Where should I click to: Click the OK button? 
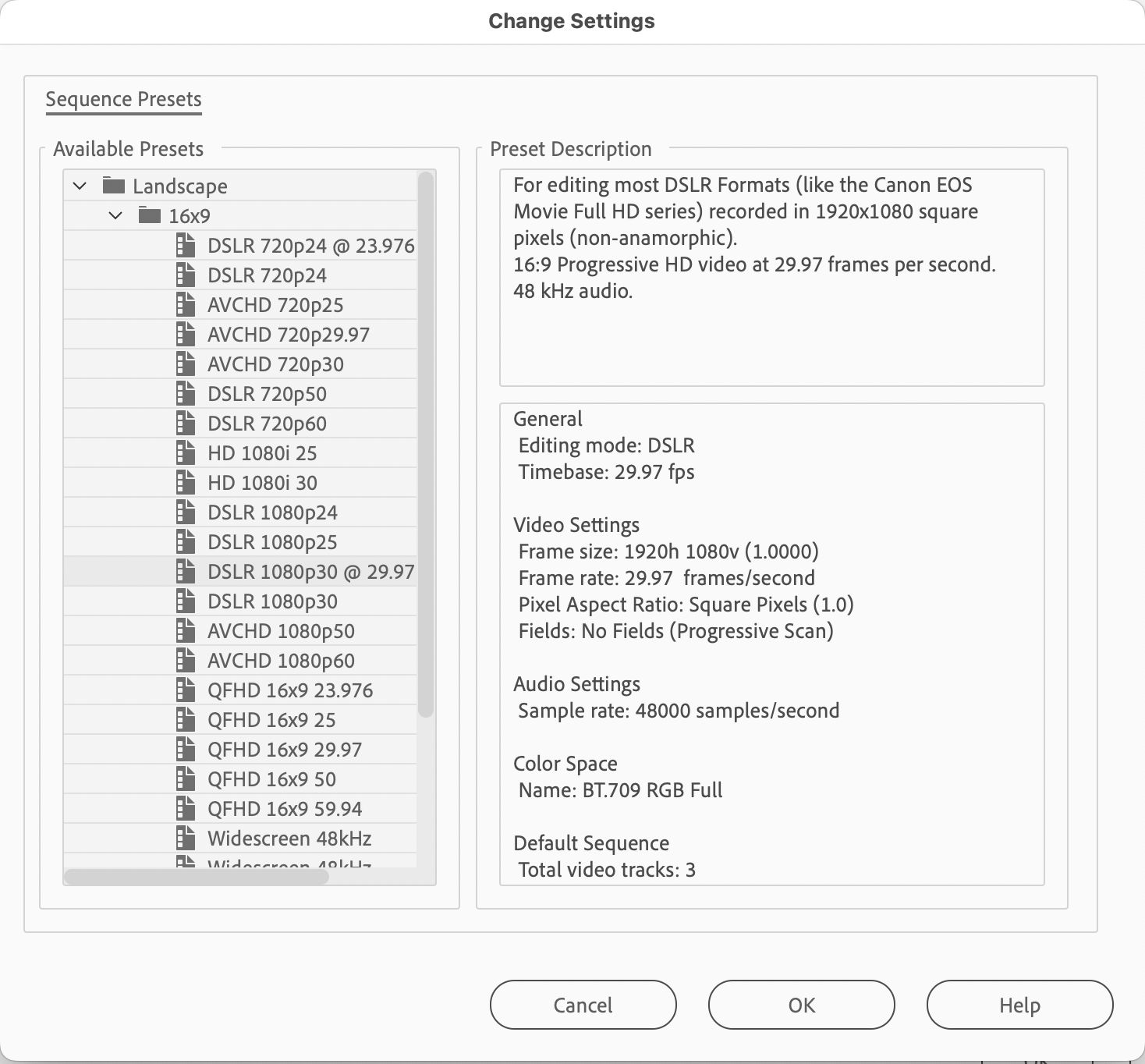(800, 1005)
